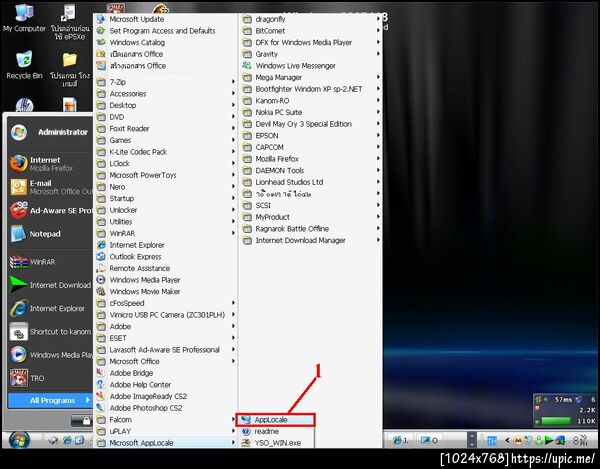
Task: Expand the DAEMON Tools submenu
Action: (x=311, y=170)
